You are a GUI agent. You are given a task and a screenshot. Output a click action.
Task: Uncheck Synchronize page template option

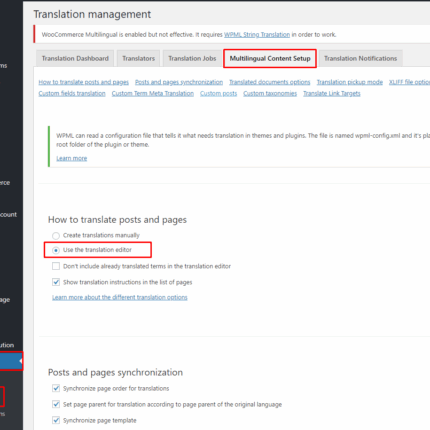pyautogui.click(x=56, y=420)
